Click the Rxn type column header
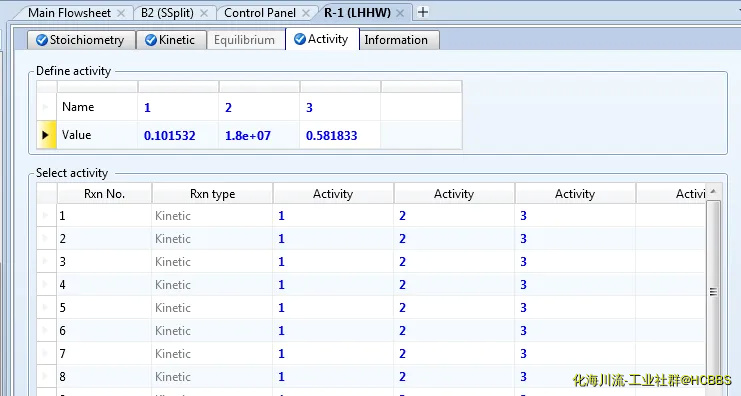This screenshot has height=396, width=741. click(212, 194)
